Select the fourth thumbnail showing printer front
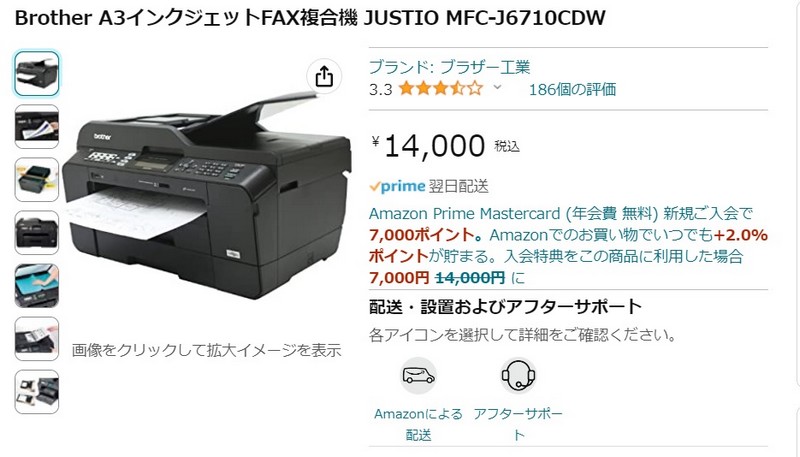 36,233
